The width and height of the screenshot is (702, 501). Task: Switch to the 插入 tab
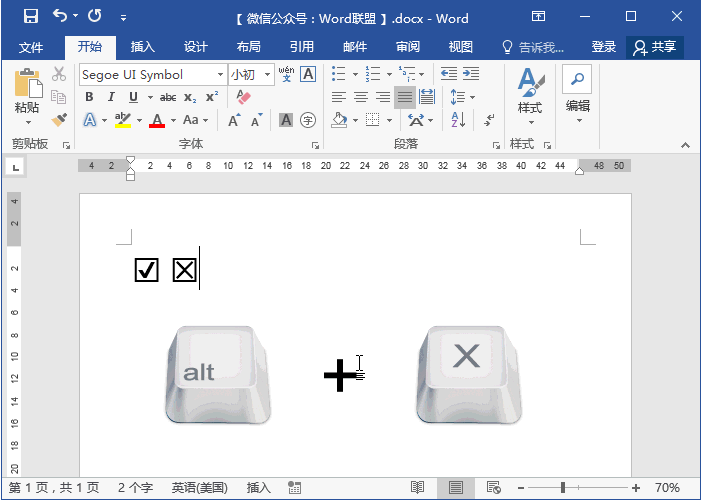(x=142, y=47)
